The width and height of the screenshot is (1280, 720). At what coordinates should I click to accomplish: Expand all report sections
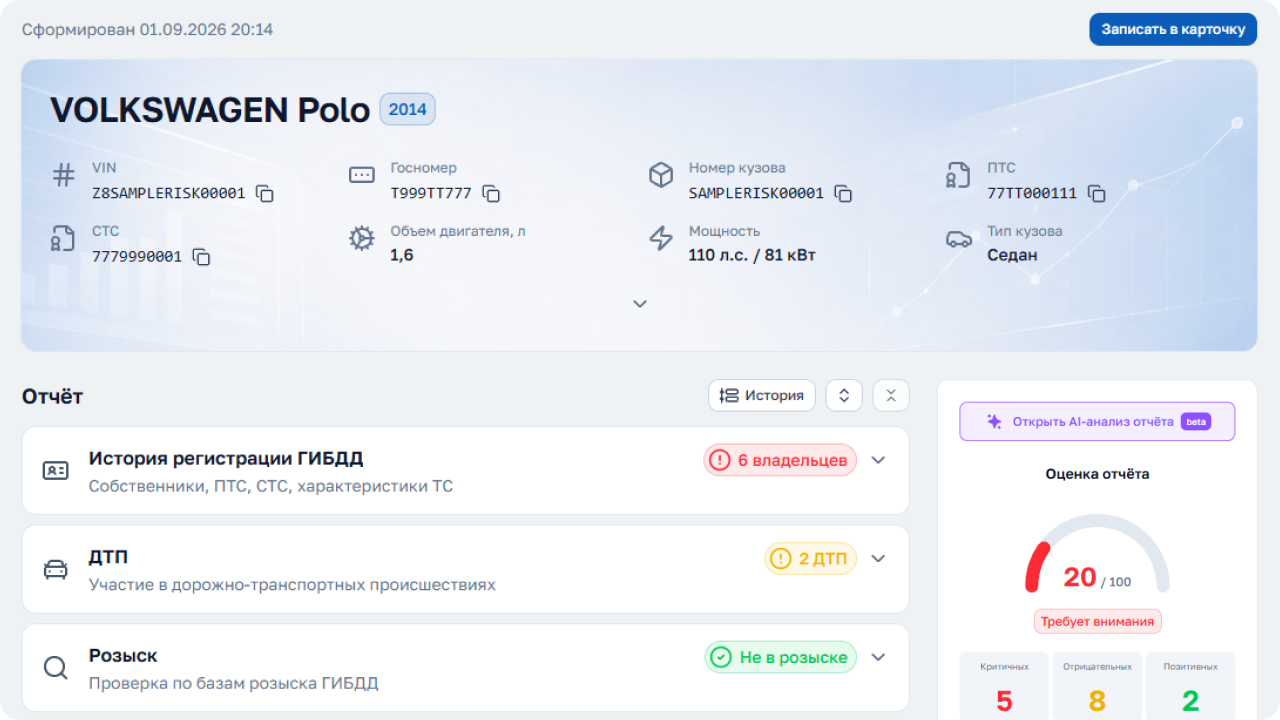tap(843, 395)
